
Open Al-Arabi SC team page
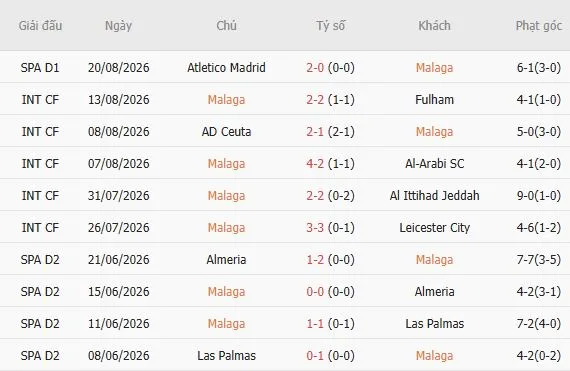434,164
